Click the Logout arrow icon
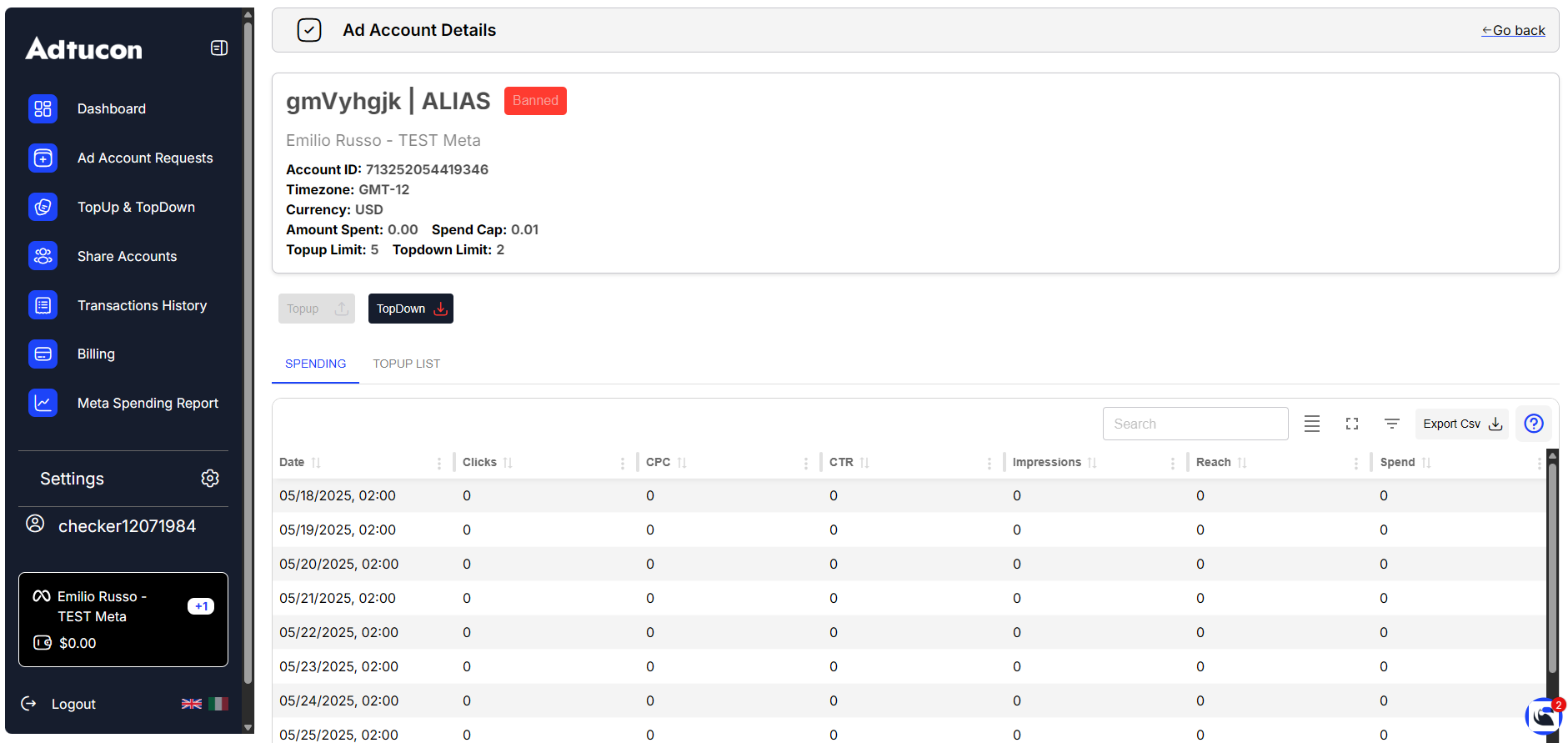 29,704
